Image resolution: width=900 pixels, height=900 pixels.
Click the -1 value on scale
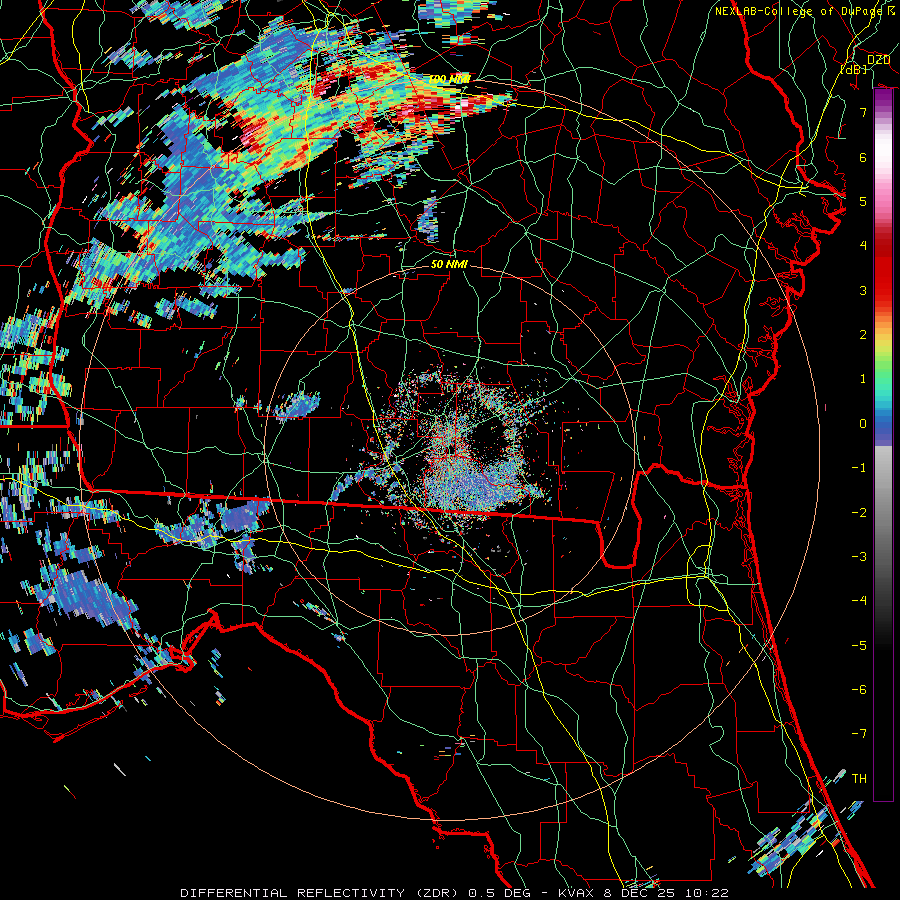click(x=859, y=468)
